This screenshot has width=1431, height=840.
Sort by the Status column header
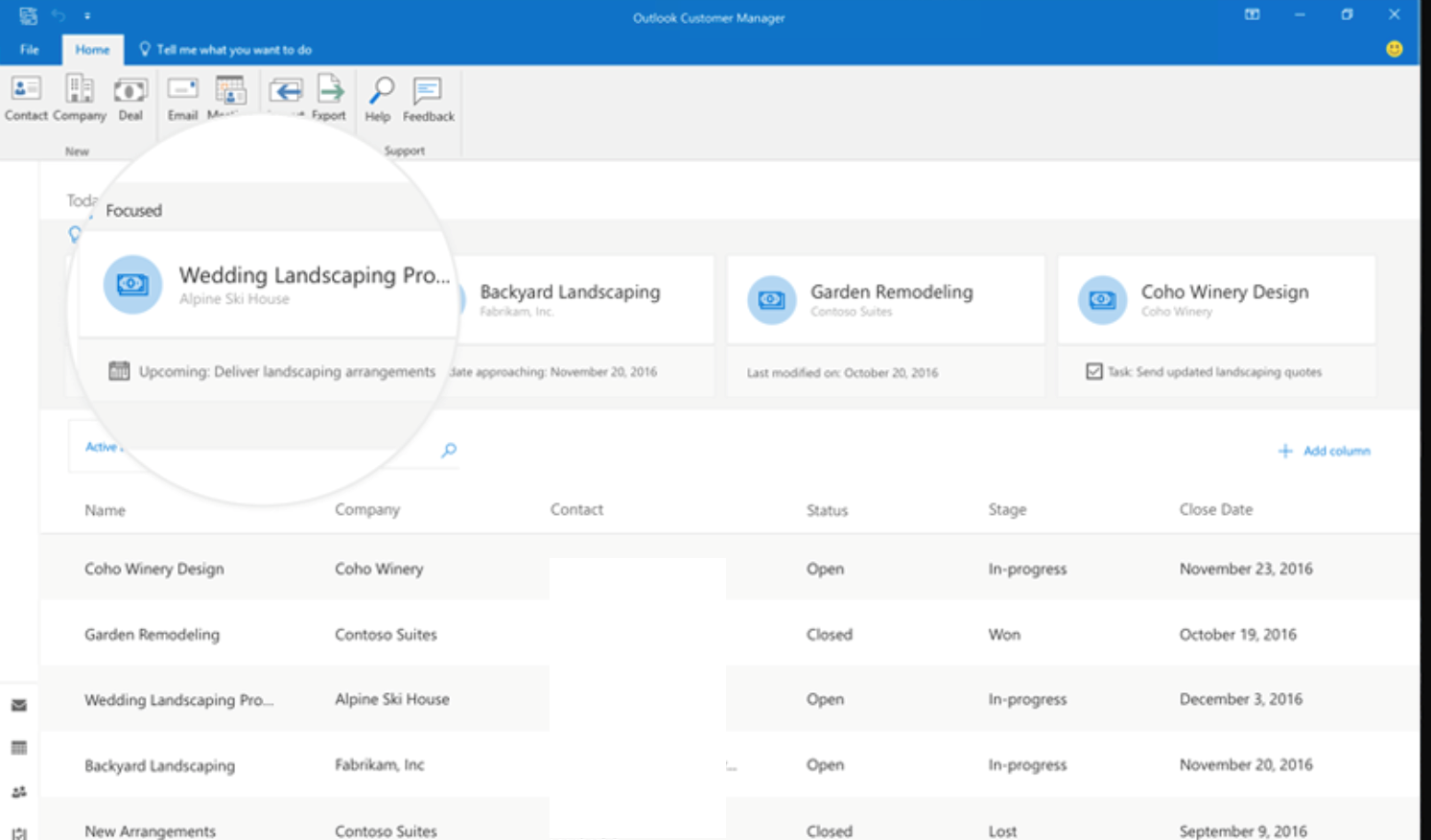click(827, 510)
